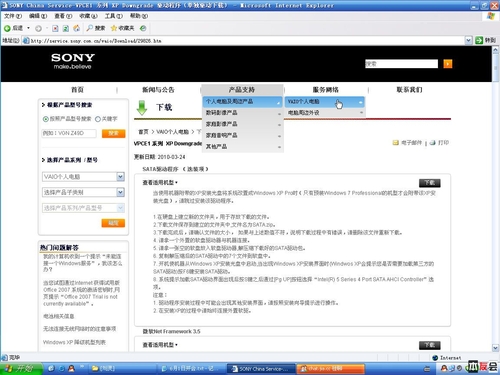Screen dimensions: 500x375
Task: Click the History toolbar icon
Action: (143, 28)
